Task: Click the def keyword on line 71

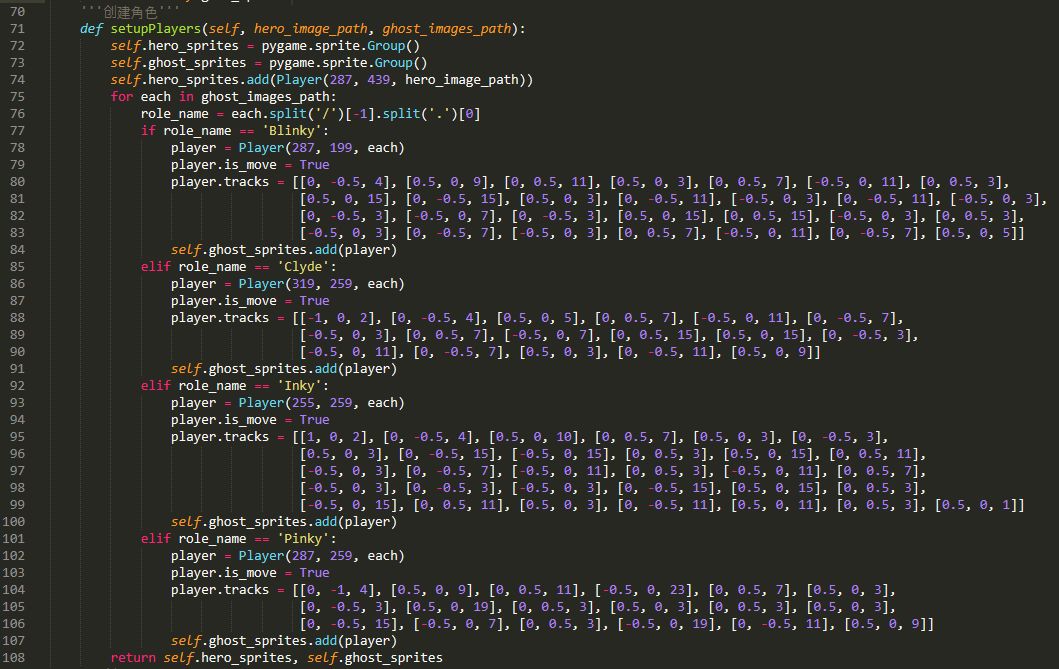Action: pyautogui.click(x=92, y=28)
